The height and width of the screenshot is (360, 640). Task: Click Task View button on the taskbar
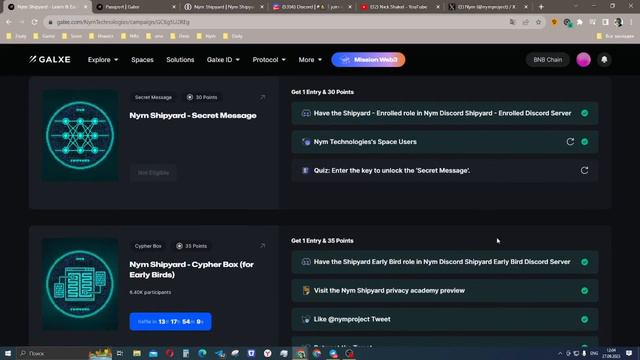click(x=120, y=353)
